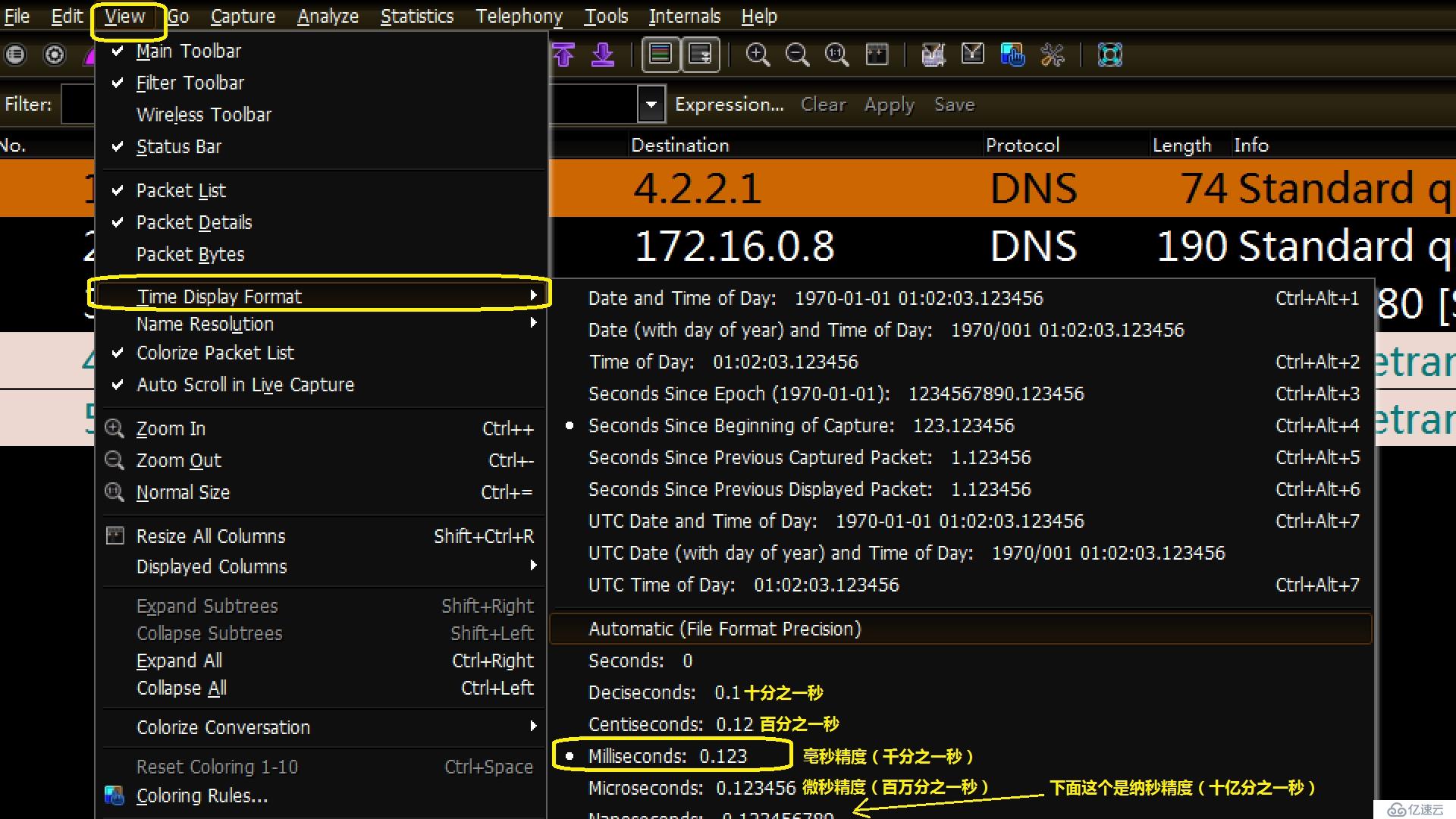This screenshot has width=1456, height=819.
Task: Enable Packet Bytes pane
Action: (x=320, y=255)
